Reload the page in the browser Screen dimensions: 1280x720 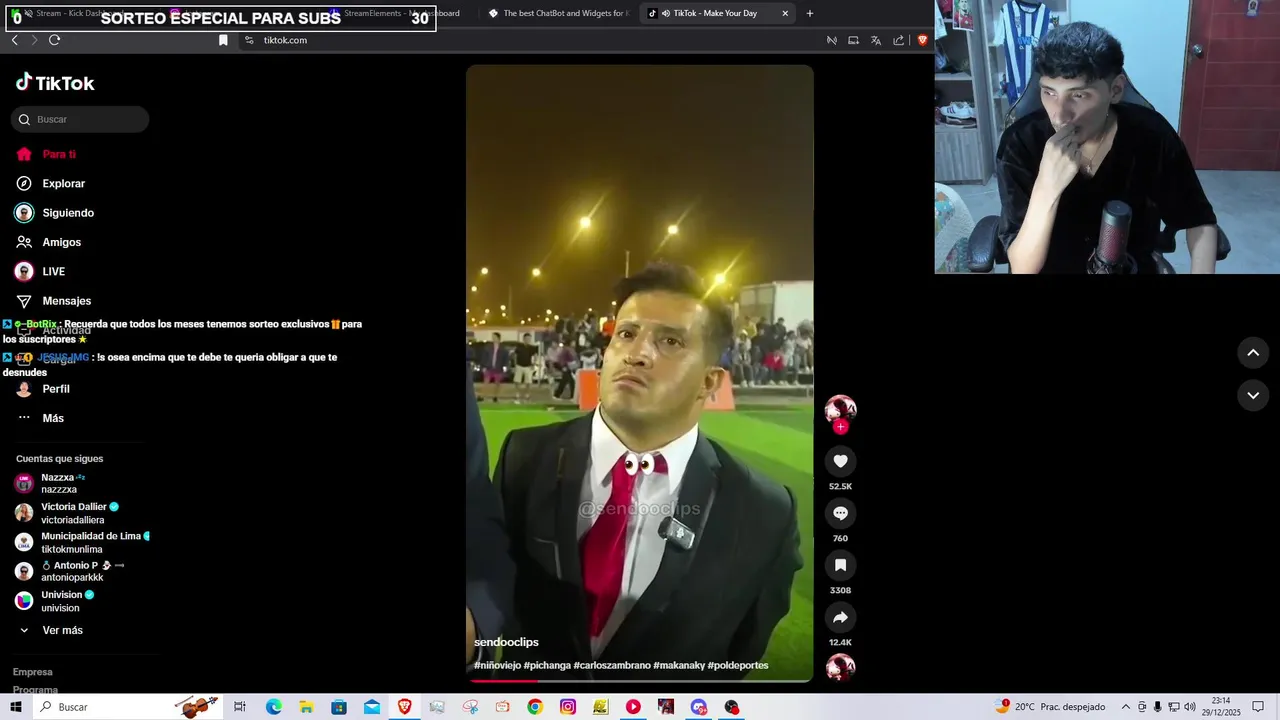coord(54,40)
